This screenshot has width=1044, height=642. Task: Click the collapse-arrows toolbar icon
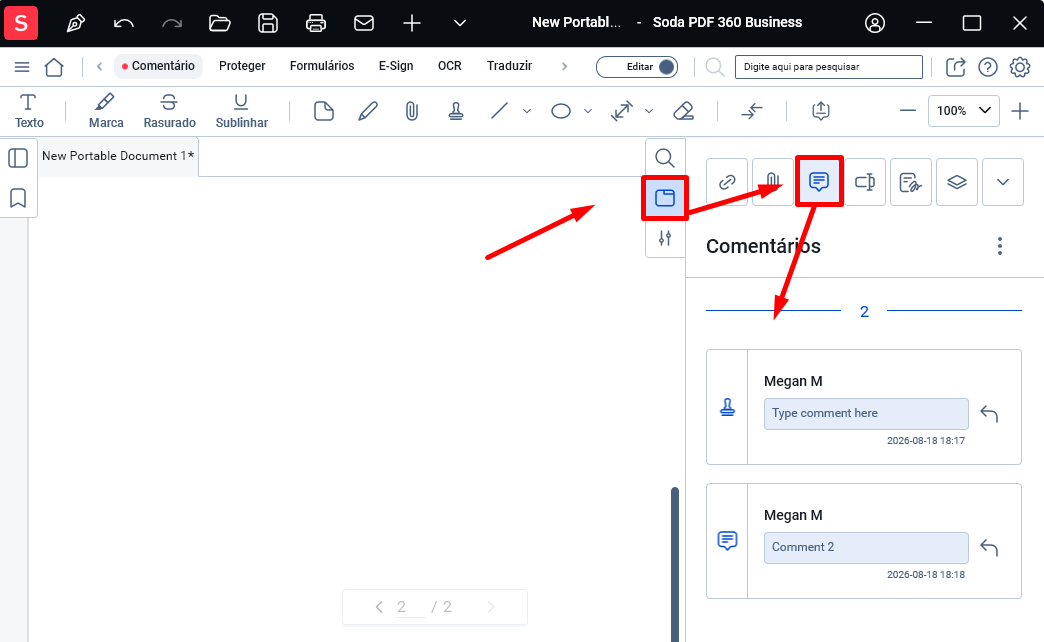pyautogui.click(x=752, y=111)
